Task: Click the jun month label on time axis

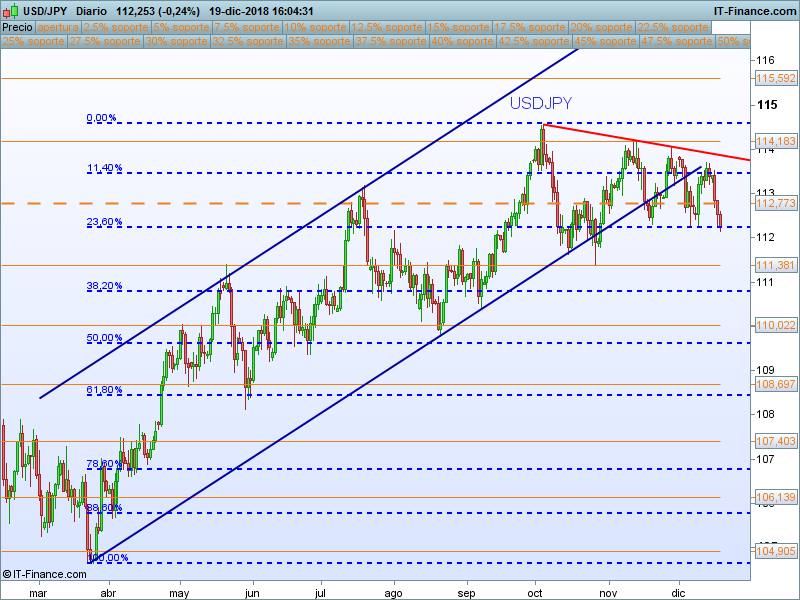Action: coord(252,593)
